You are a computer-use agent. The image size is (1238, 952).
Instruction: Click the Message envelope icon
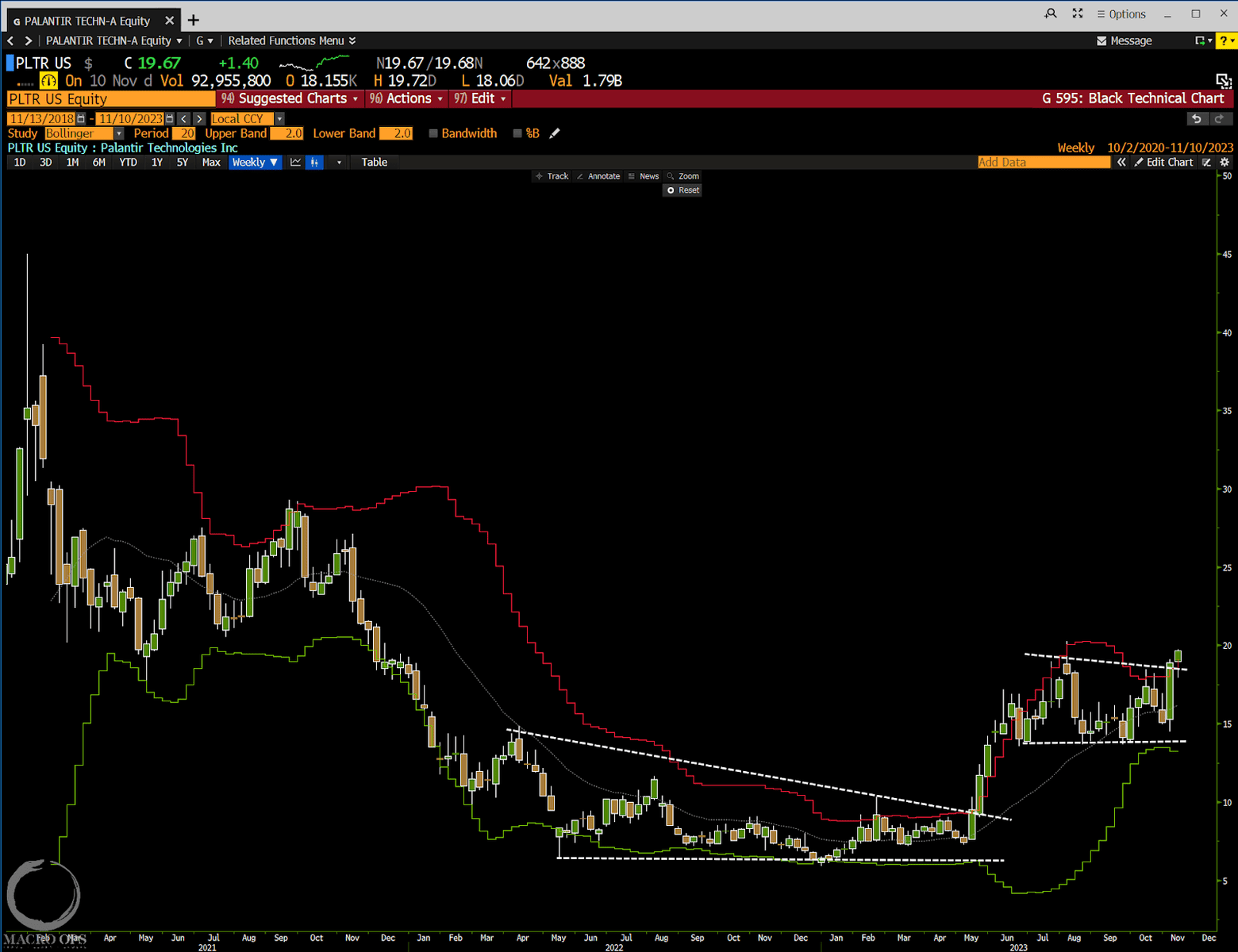pos(1102,40)
